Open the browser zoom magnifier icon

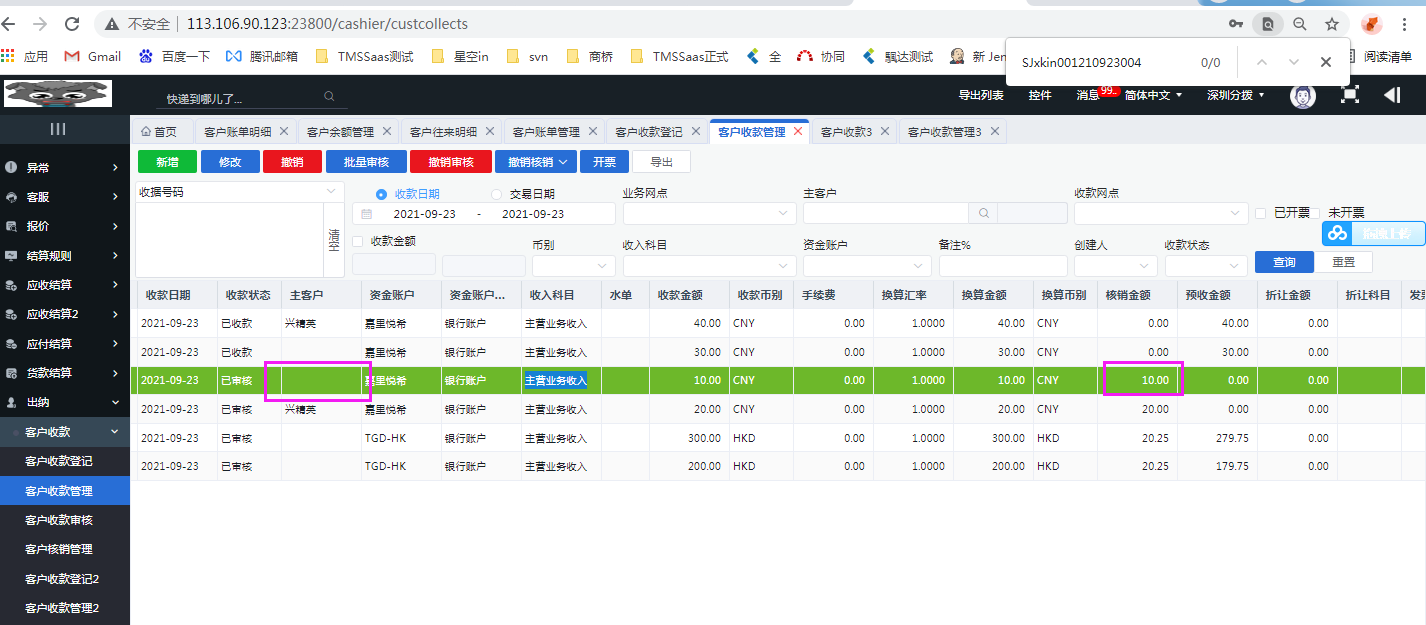(x=1300, y=23)
